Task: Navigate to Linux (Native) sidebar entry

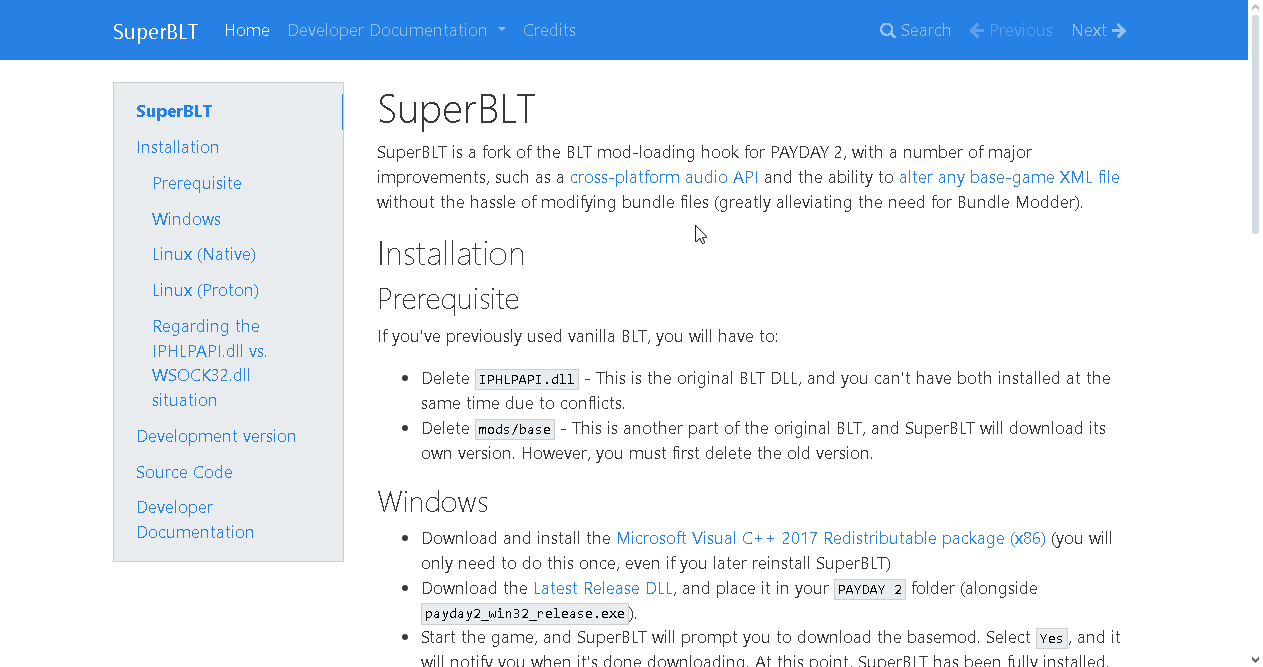Action: pos(204,254)
